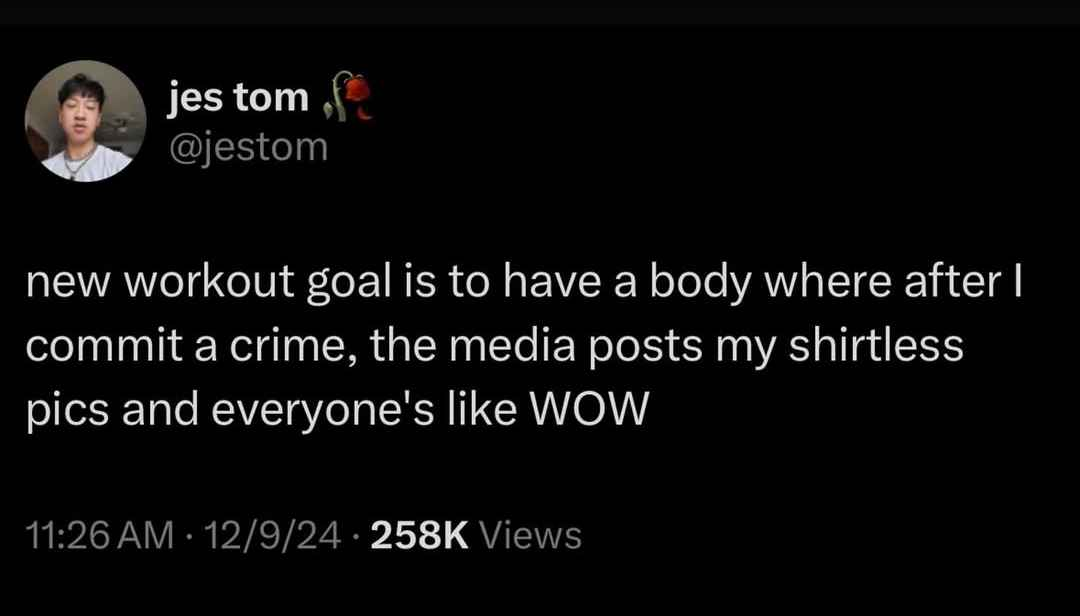
Task: Click the 12/9/24 date
Action: click(273, 535)
